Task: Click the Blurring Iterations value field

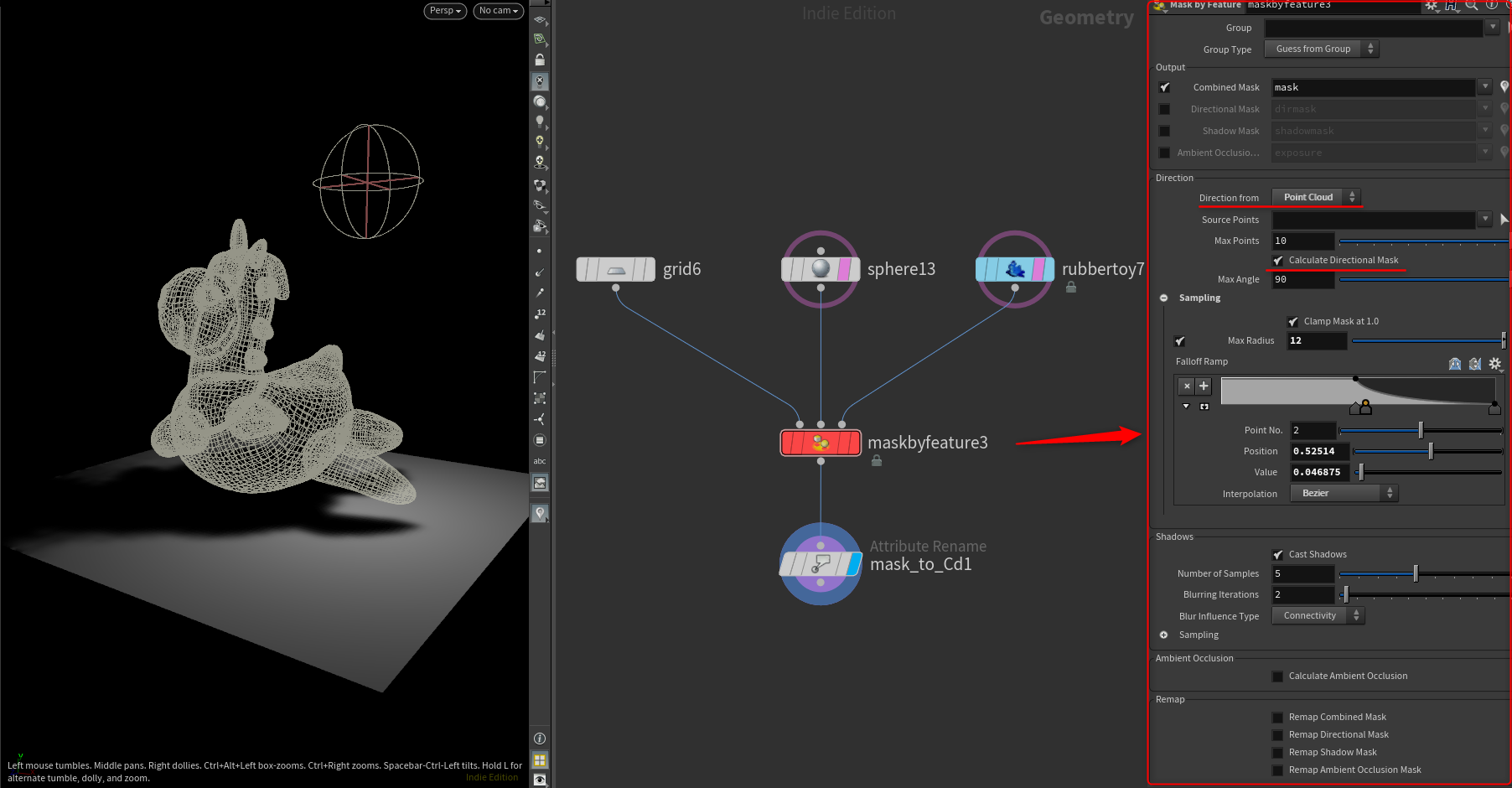Action: [x=1303, y=595]
